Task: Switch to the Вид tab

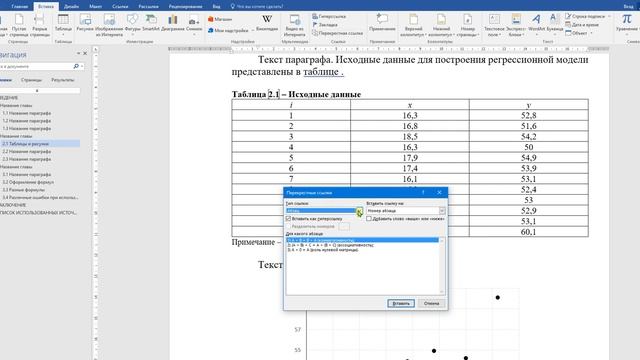Action: 216,7
